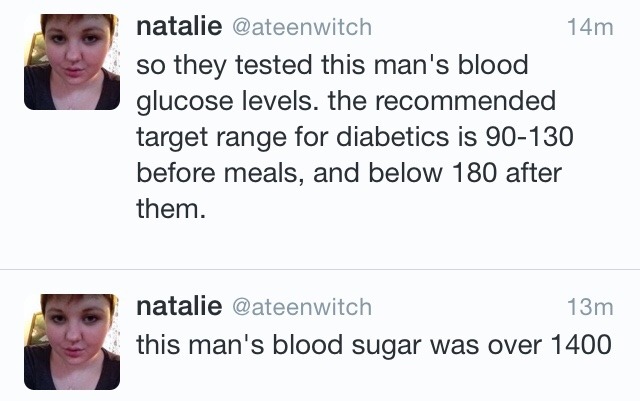Tap the profile photo on the 13m tweet
The height and width of the screenshot is (401, 640).
coord(72,341)
